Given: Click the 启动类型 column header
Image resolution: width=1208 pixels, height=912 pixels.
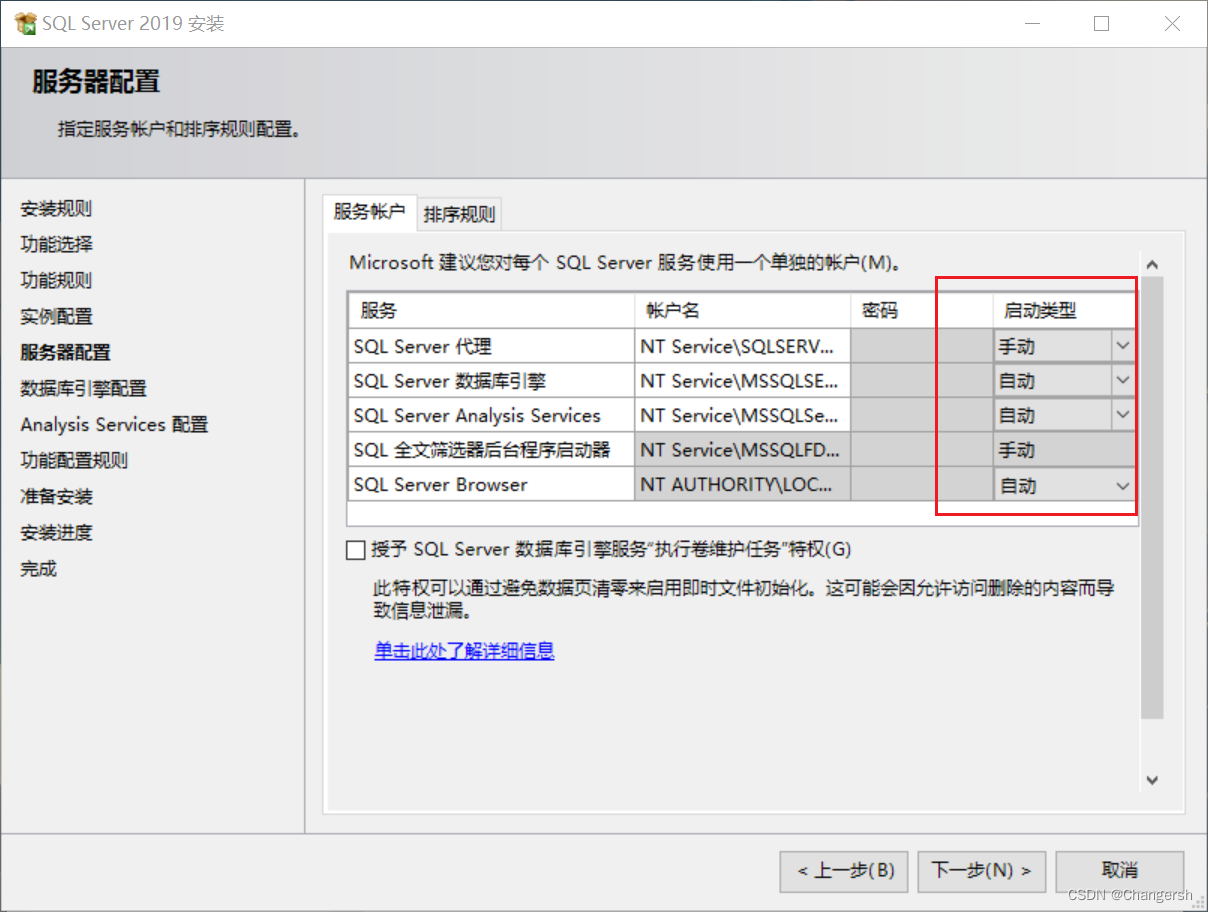Looking at the screenshot, I should click(x=1065, y=311).
